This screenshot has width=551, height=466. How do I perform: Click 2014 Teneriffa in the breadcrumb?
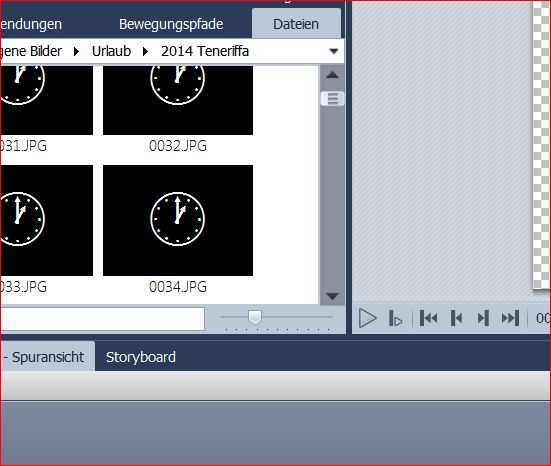pyautogui.click(x=205, y=51)
